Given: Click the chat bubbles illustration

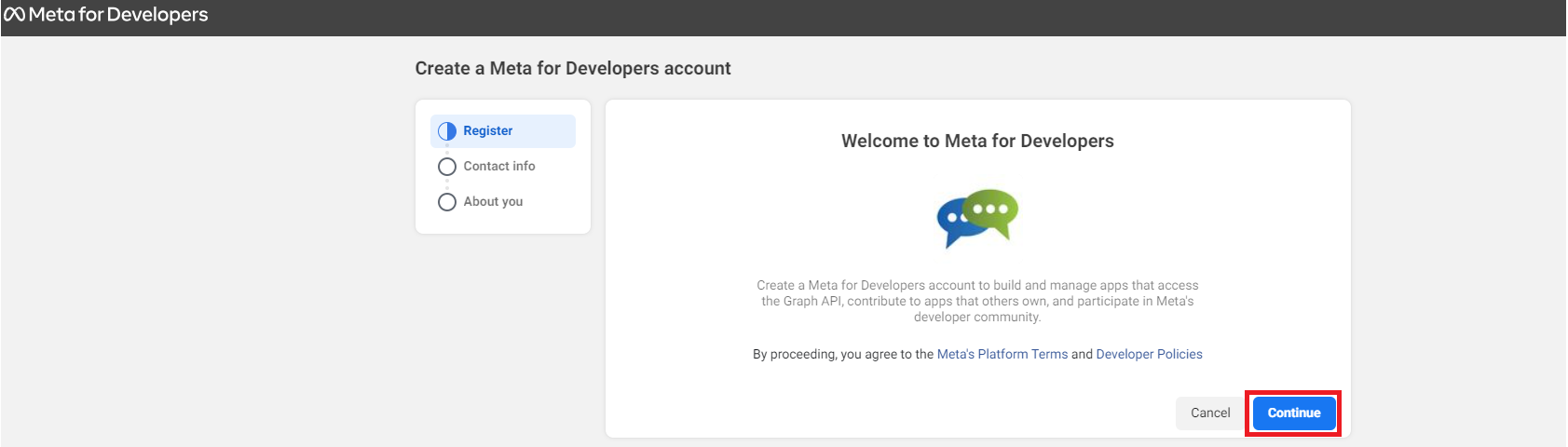Looking at the screenshot, I should click(977, 218).
